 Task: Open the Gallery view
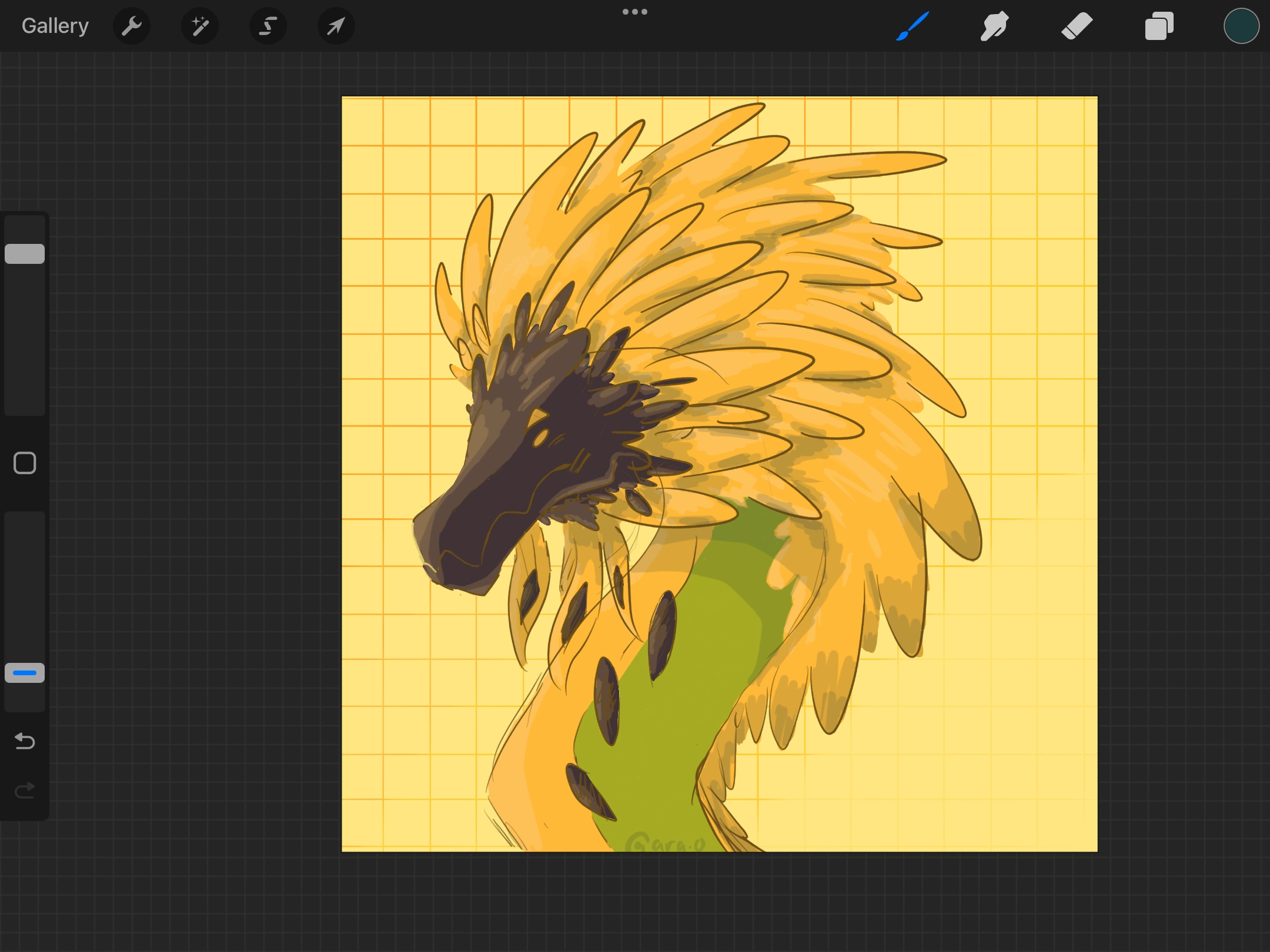point(55,26)
